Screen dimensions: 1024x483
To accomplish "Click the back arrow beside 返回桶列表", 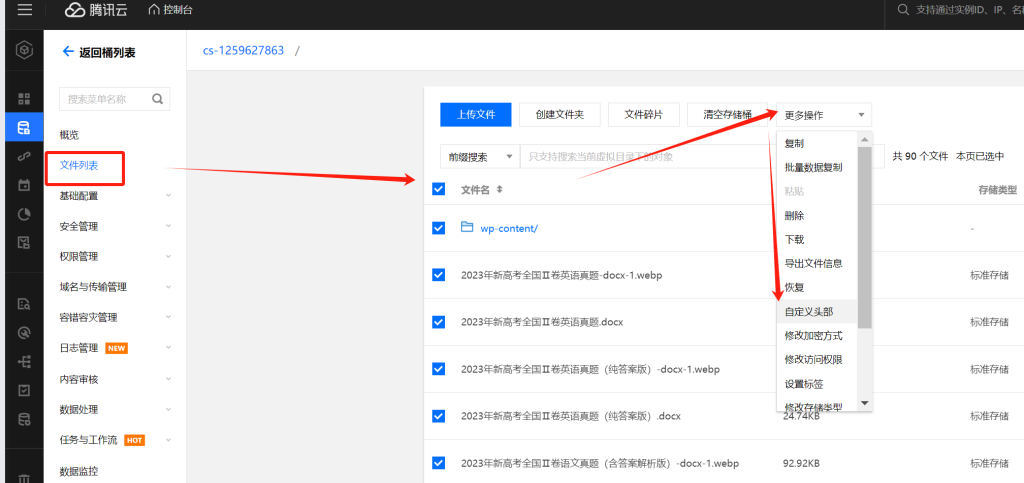I will tap(67, 52).
